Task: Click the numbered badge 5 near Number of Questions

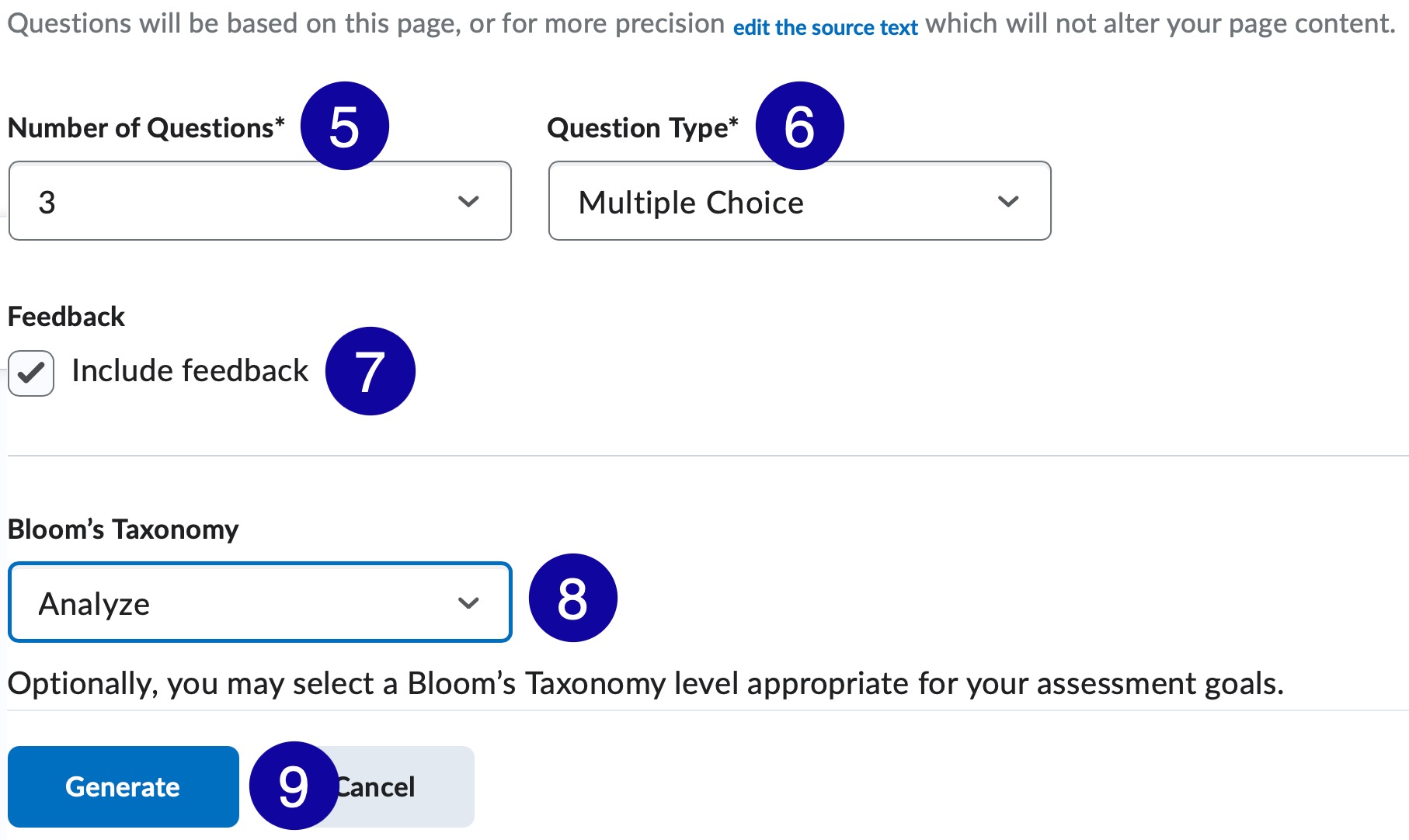Action: 344,124
